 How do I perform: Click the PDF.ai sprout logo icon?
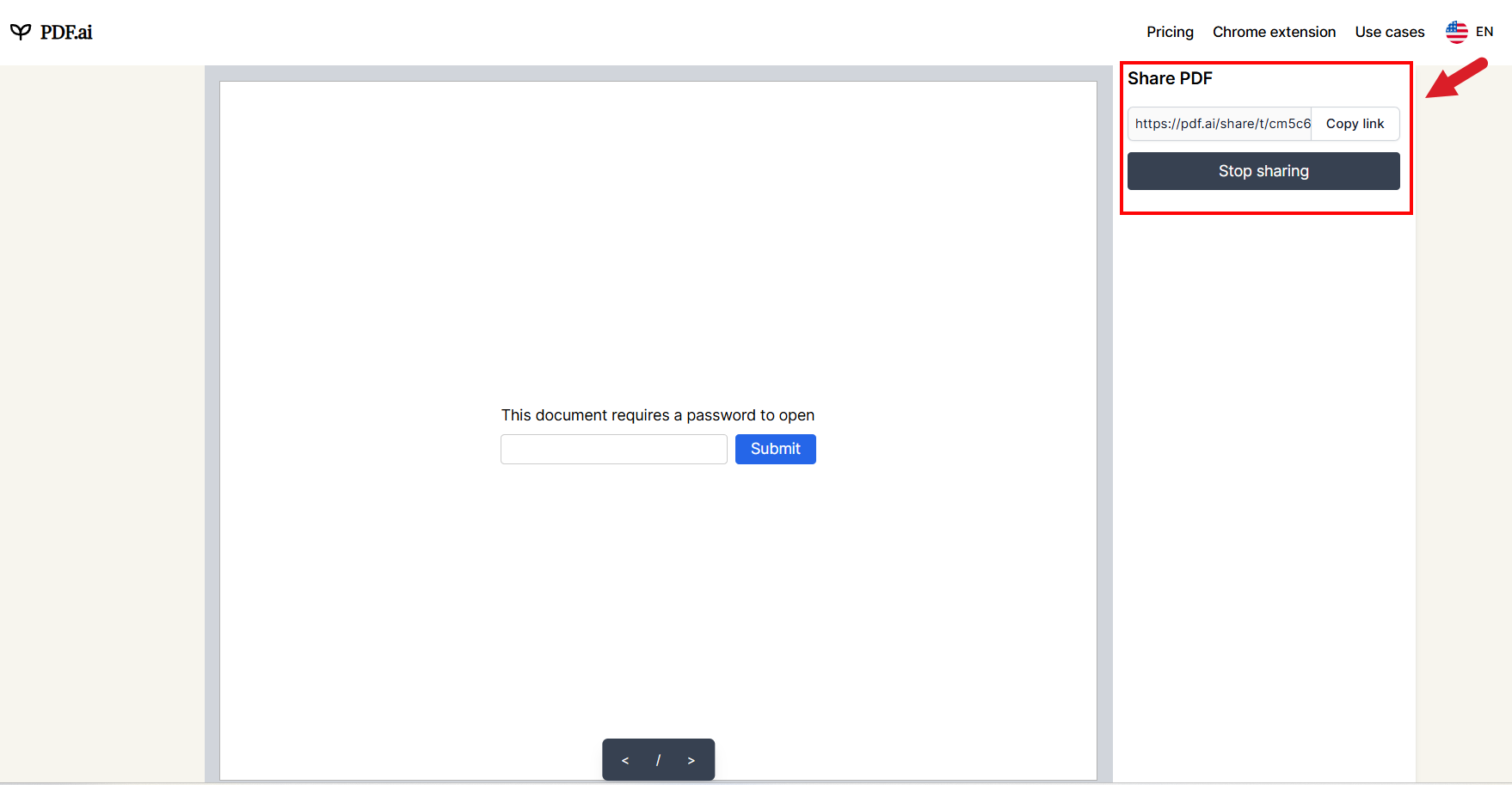(x=21, y=32)
